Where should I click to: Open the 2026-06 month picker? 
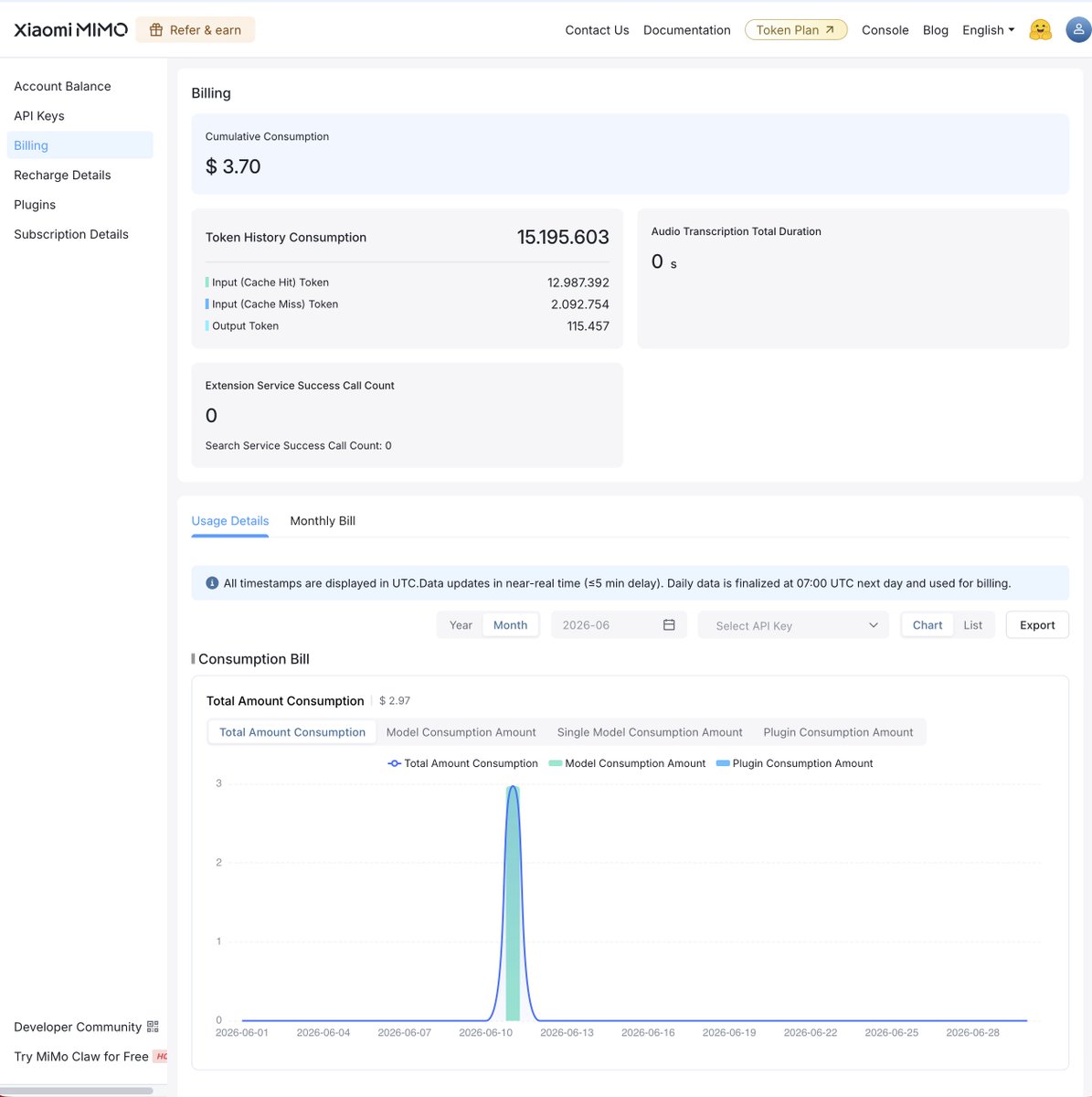[618, 625]
